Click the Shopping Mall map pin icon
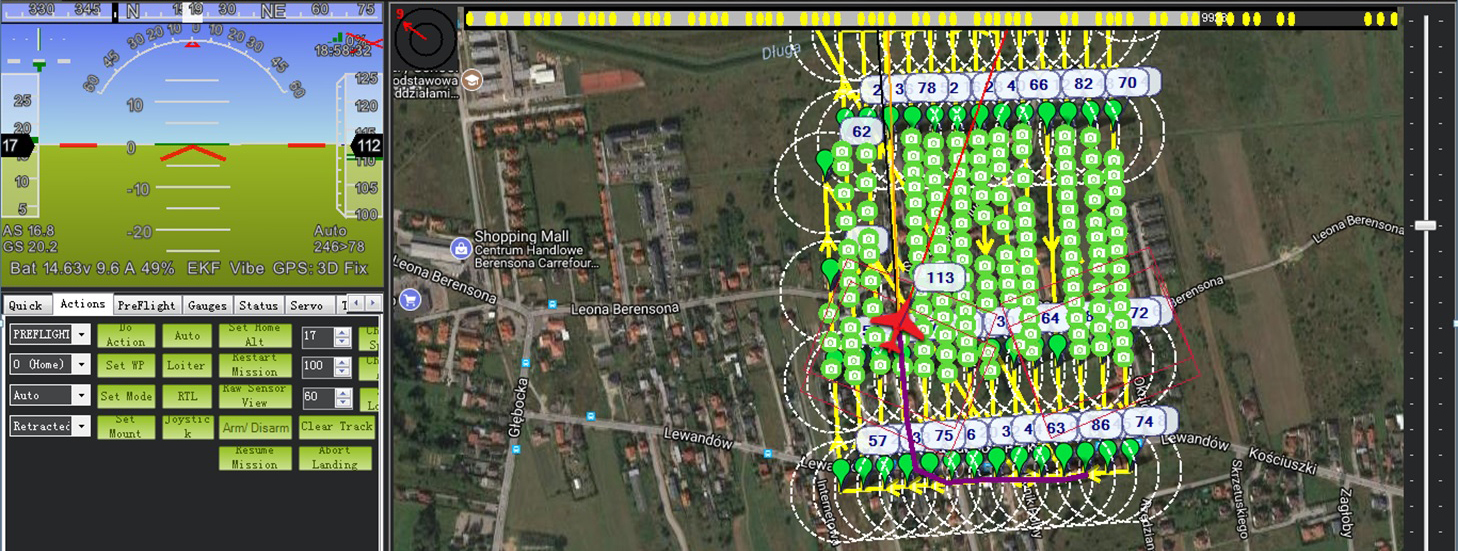Image resolution: width=1458 pixels, height=551 pixels. coord(460,247)
